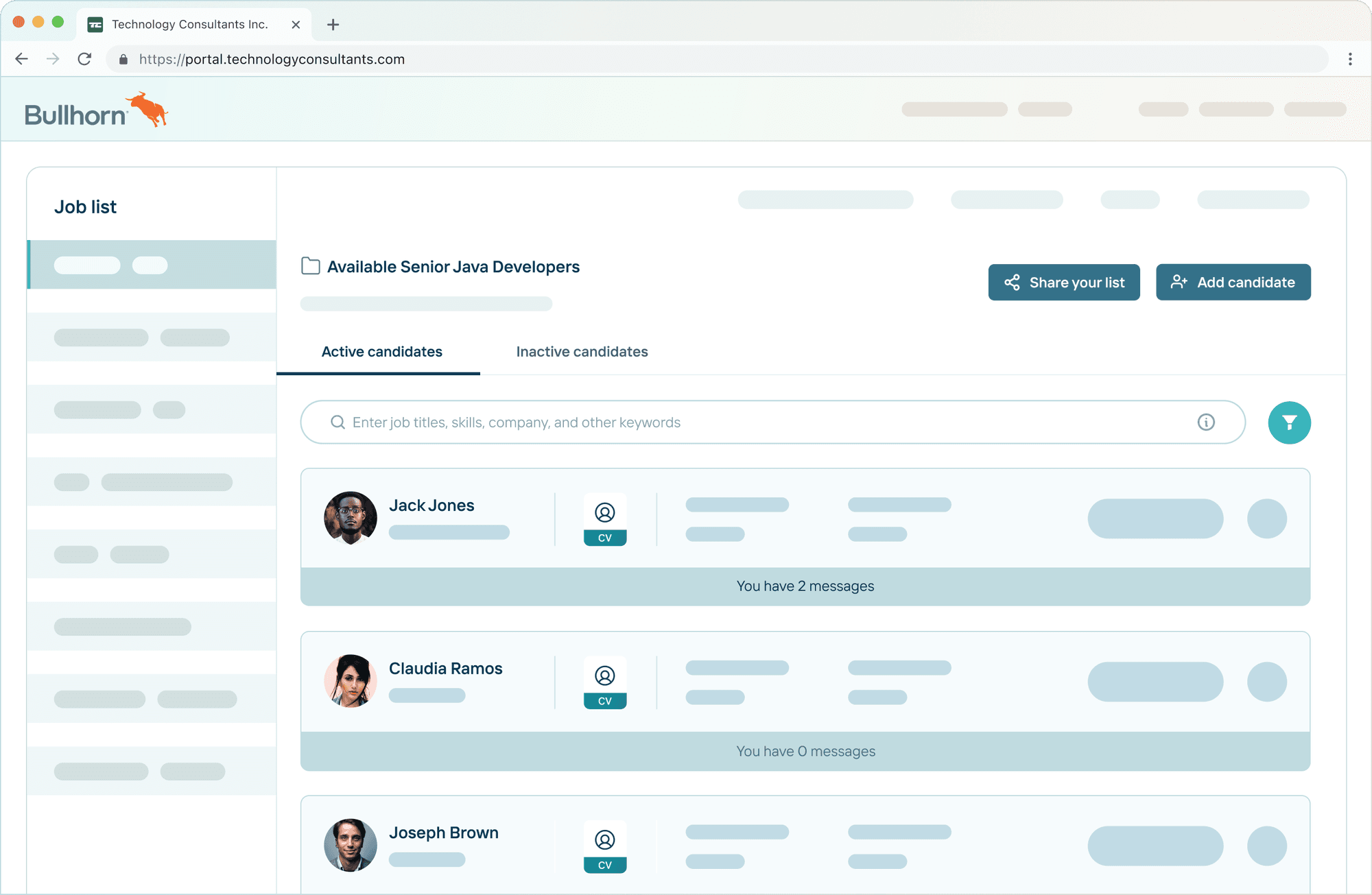The height and width of the screenshot is (895, 1372).
Task: Select the Active candidates tab
Action: (381, 352)
